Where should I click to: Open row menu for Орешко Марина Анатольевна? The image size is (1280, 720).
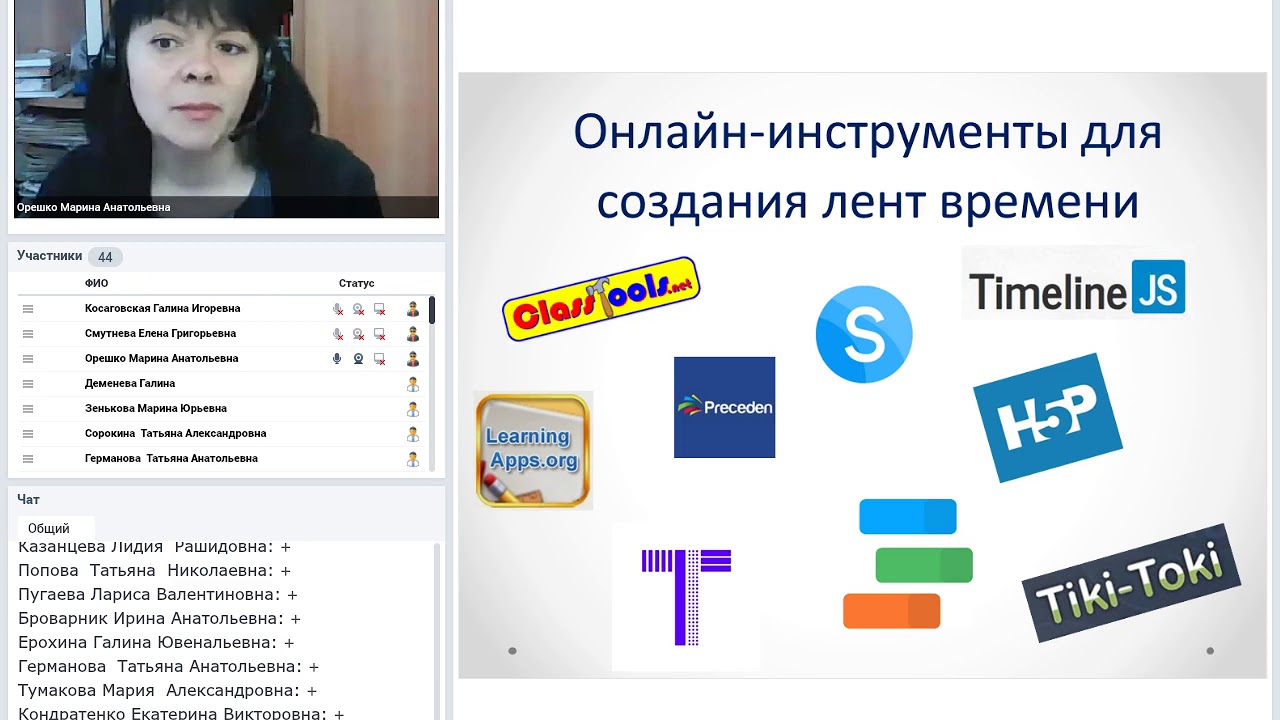[x=28, y=359]
